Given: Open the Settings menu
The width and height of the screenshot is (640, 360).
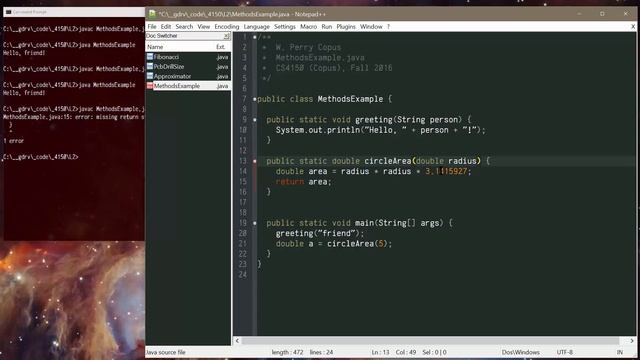Looking at the screenshot, I should (x=284, y=27).
